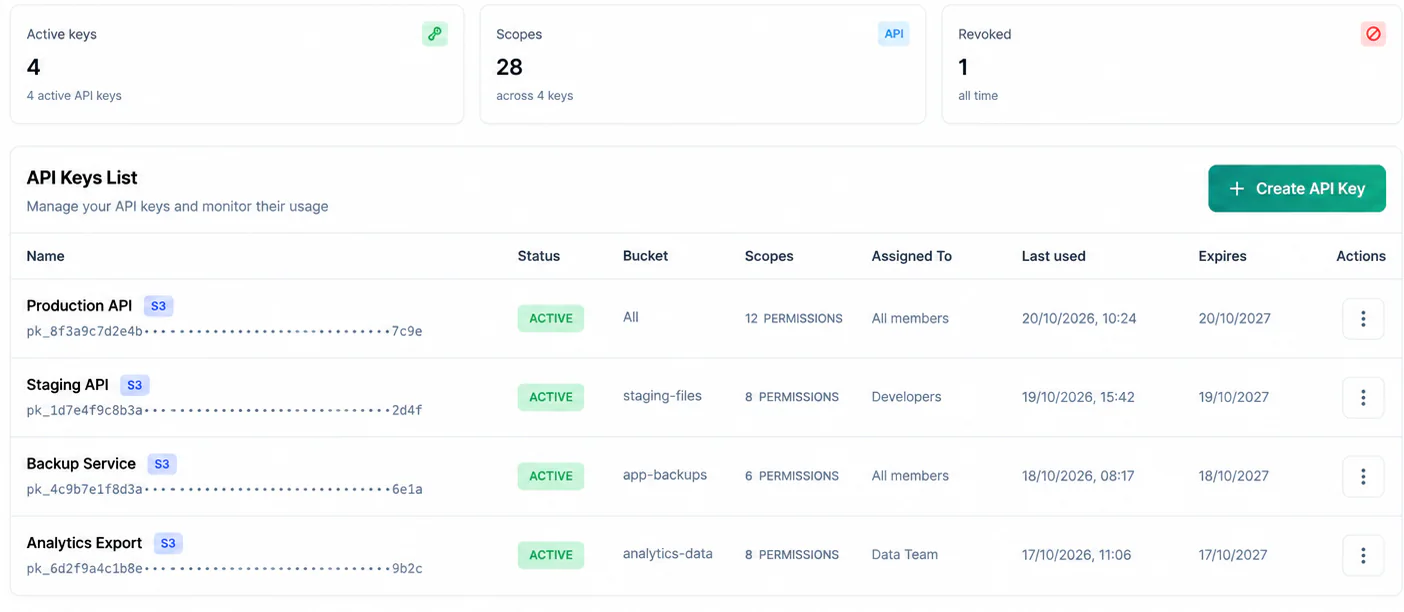
Task: Click 12 PERMISSIONS for Production API
Action: [793, 318]
